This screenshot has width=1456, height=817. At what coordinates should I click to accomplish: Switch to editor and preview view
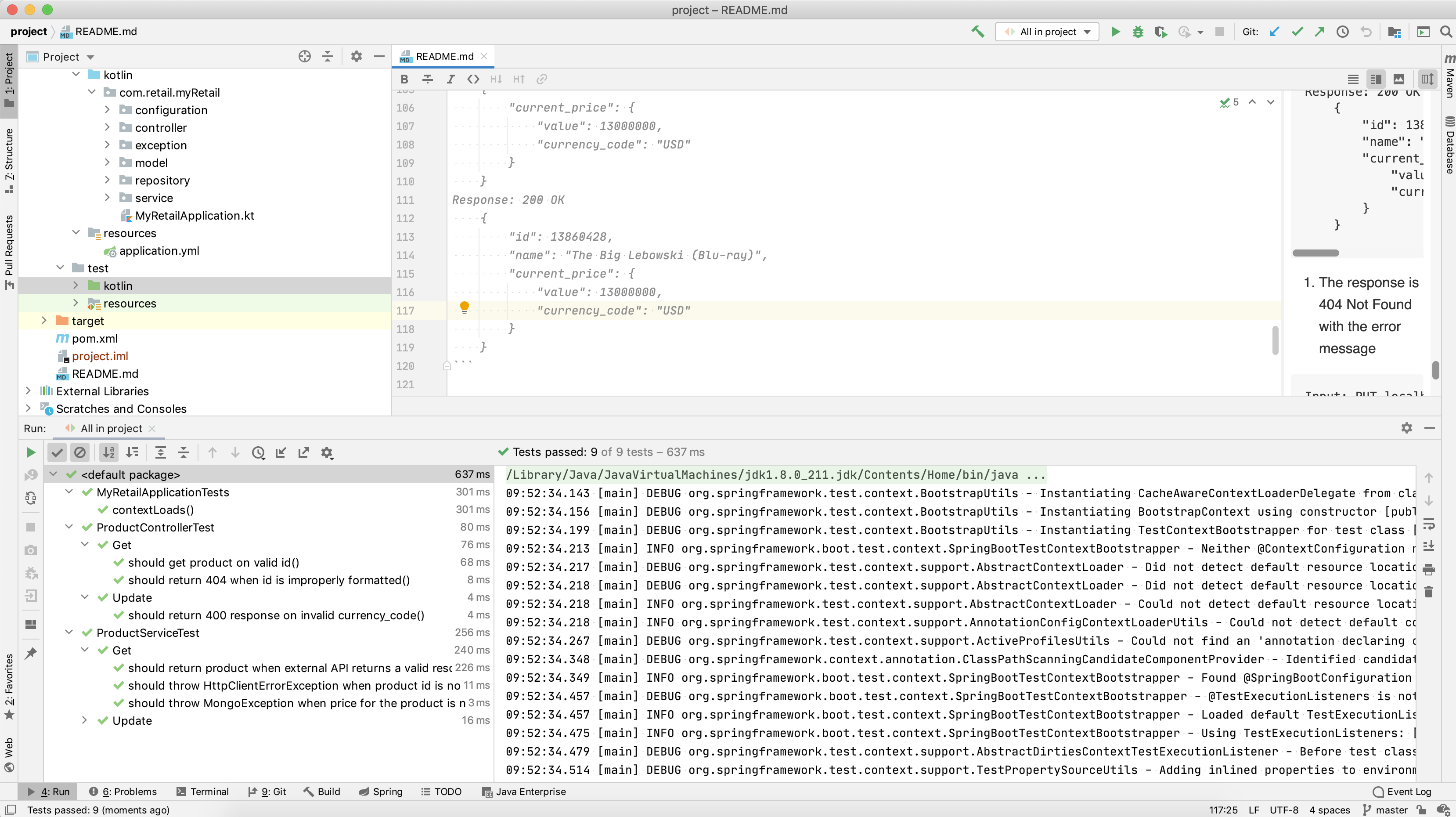[x=1376, y=79]
